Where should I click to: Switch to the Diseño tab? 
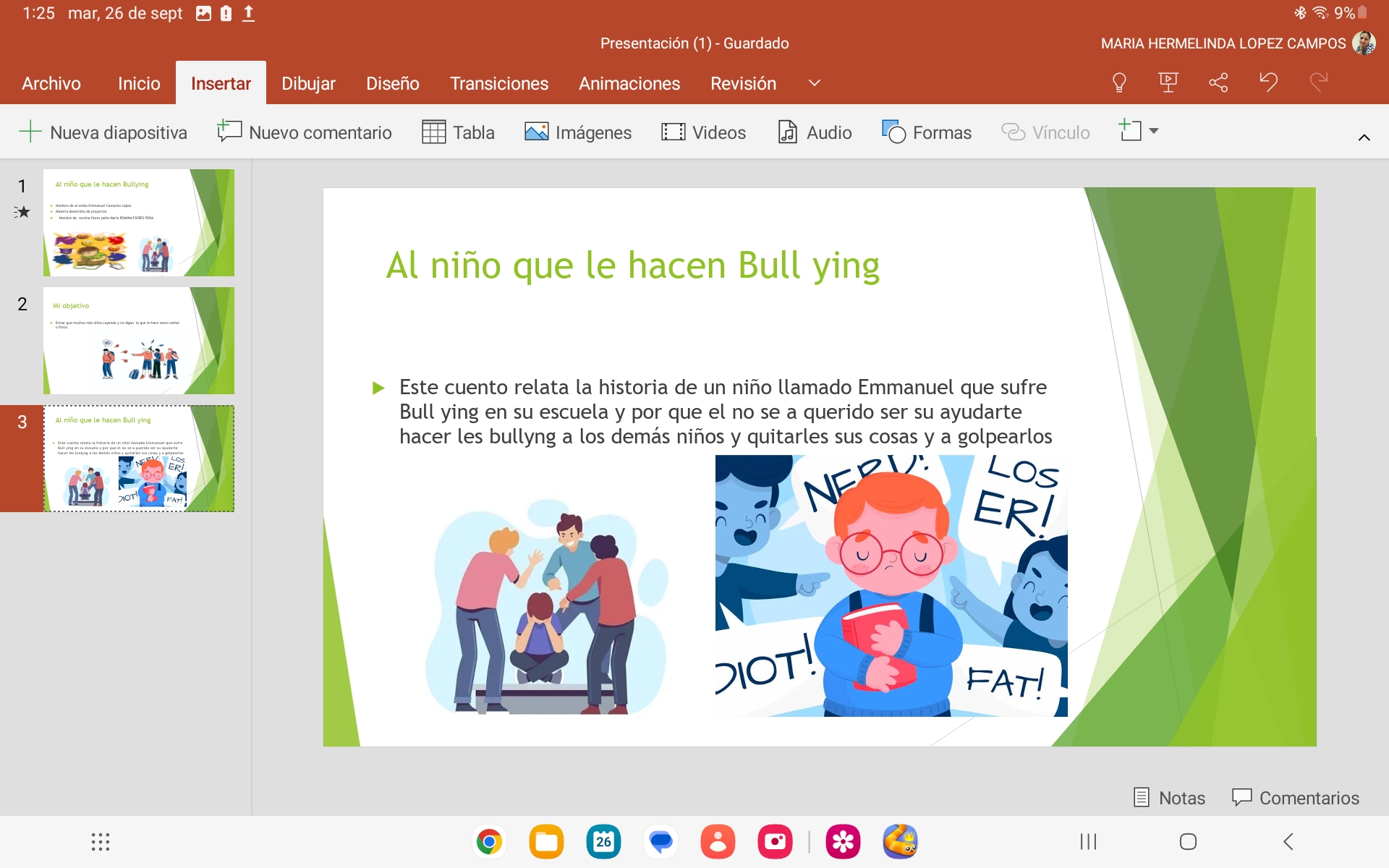tap(392, 83)
